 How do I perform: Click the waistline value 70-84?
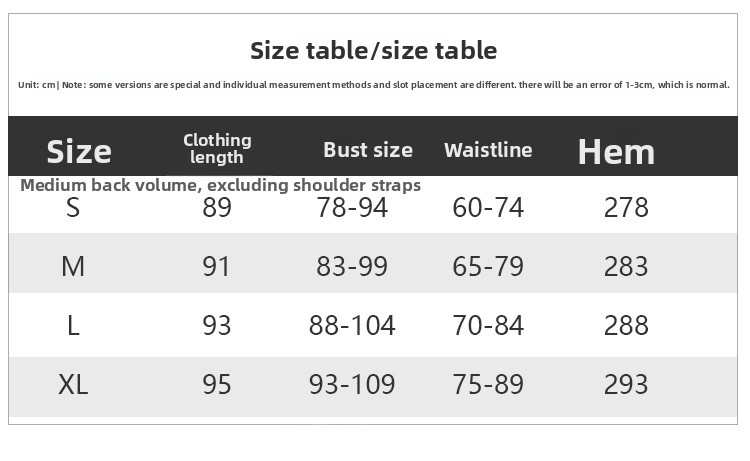pos(488,326)
